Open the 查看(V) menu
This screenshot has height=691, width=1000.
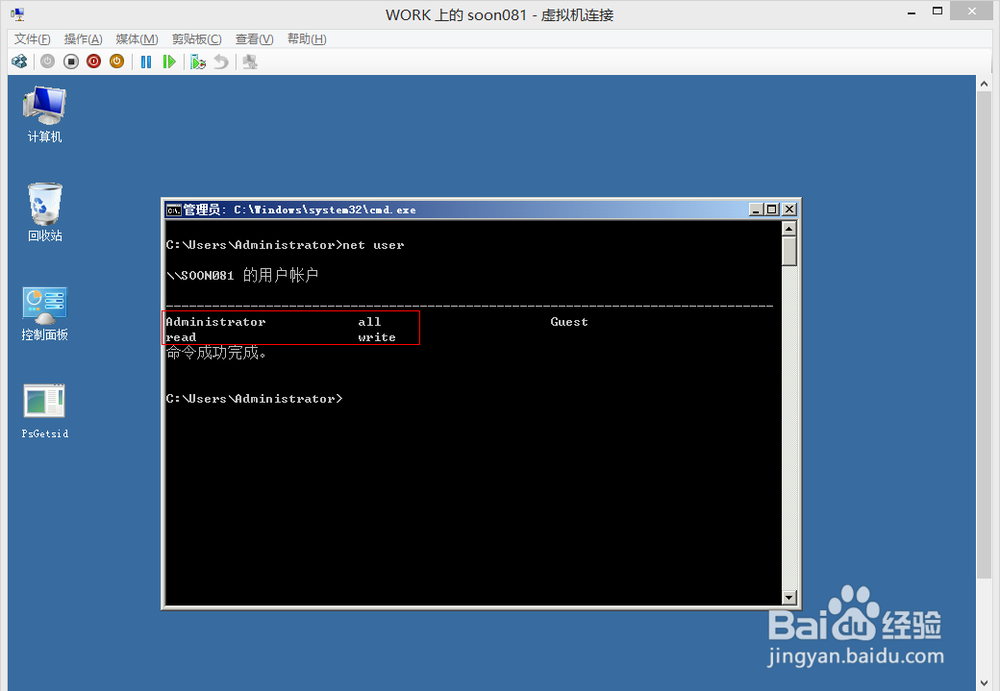(x=254, y=39)
